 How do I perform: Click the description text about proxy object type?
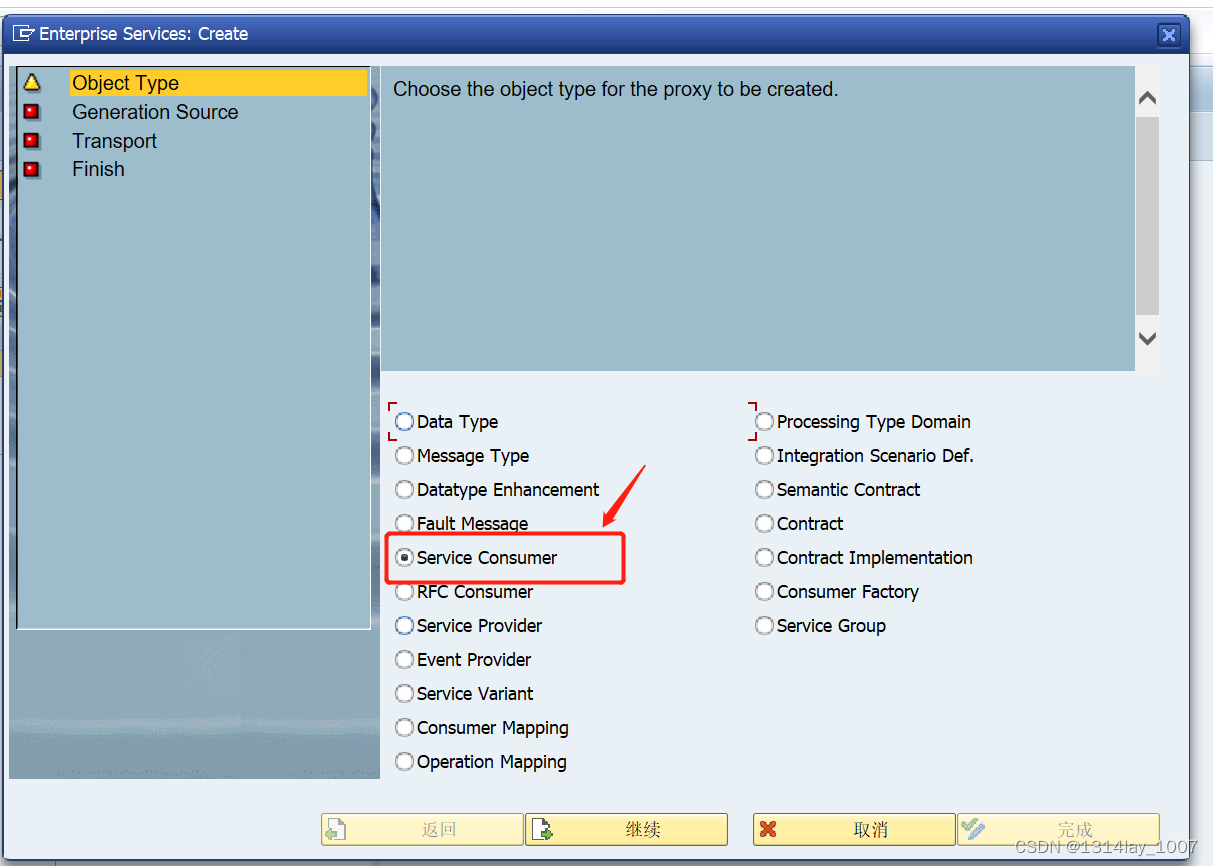(x=615, y=89)
